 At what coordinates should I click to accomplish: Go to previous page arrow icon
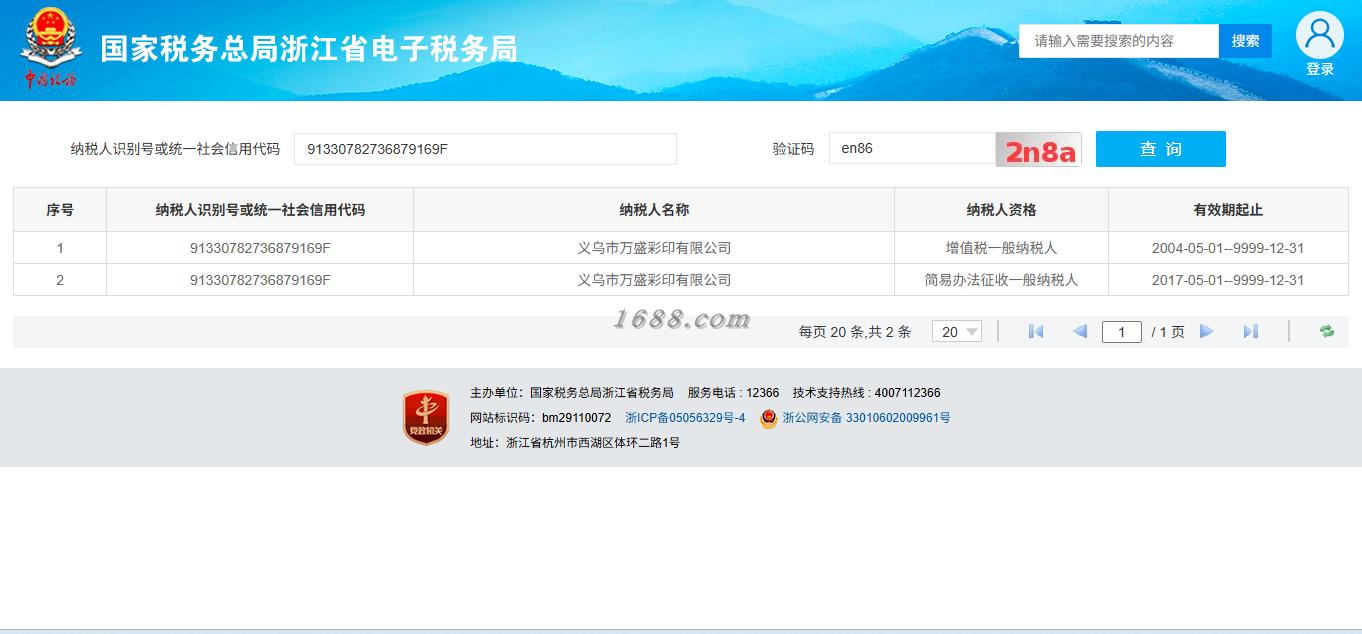[1080, 332]
